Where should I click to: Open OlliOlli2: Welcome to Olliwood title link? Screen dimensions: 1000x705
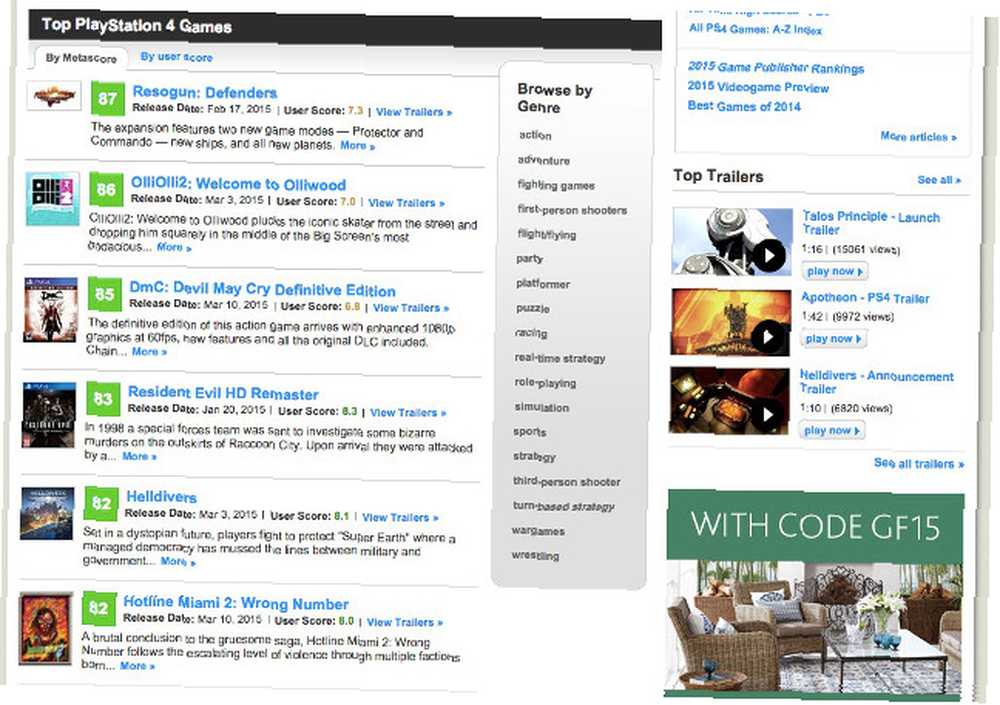pyautogui.click(x=239, y=184)
